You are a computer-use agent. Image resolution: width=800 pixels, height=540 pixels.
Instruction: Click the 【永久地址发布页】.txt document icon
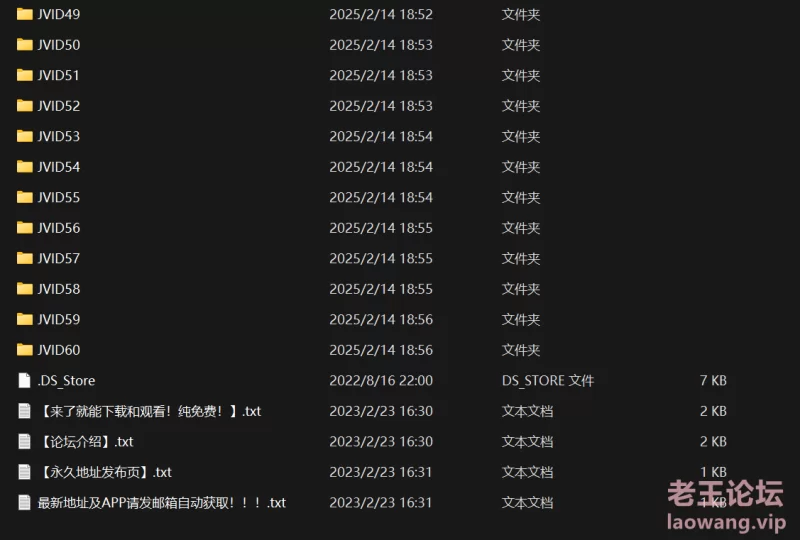click(x=24, y=472)
